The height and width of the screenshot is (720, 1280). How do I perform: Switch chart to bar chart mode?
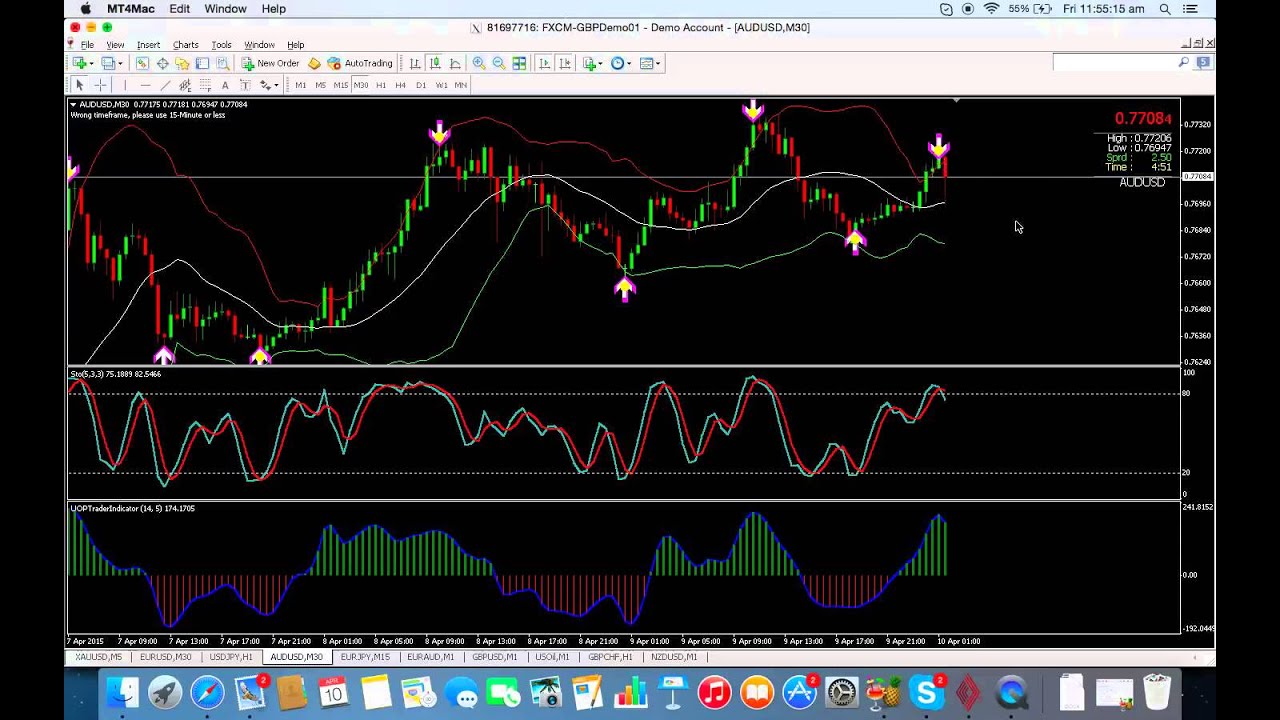[x=415, y=63]
